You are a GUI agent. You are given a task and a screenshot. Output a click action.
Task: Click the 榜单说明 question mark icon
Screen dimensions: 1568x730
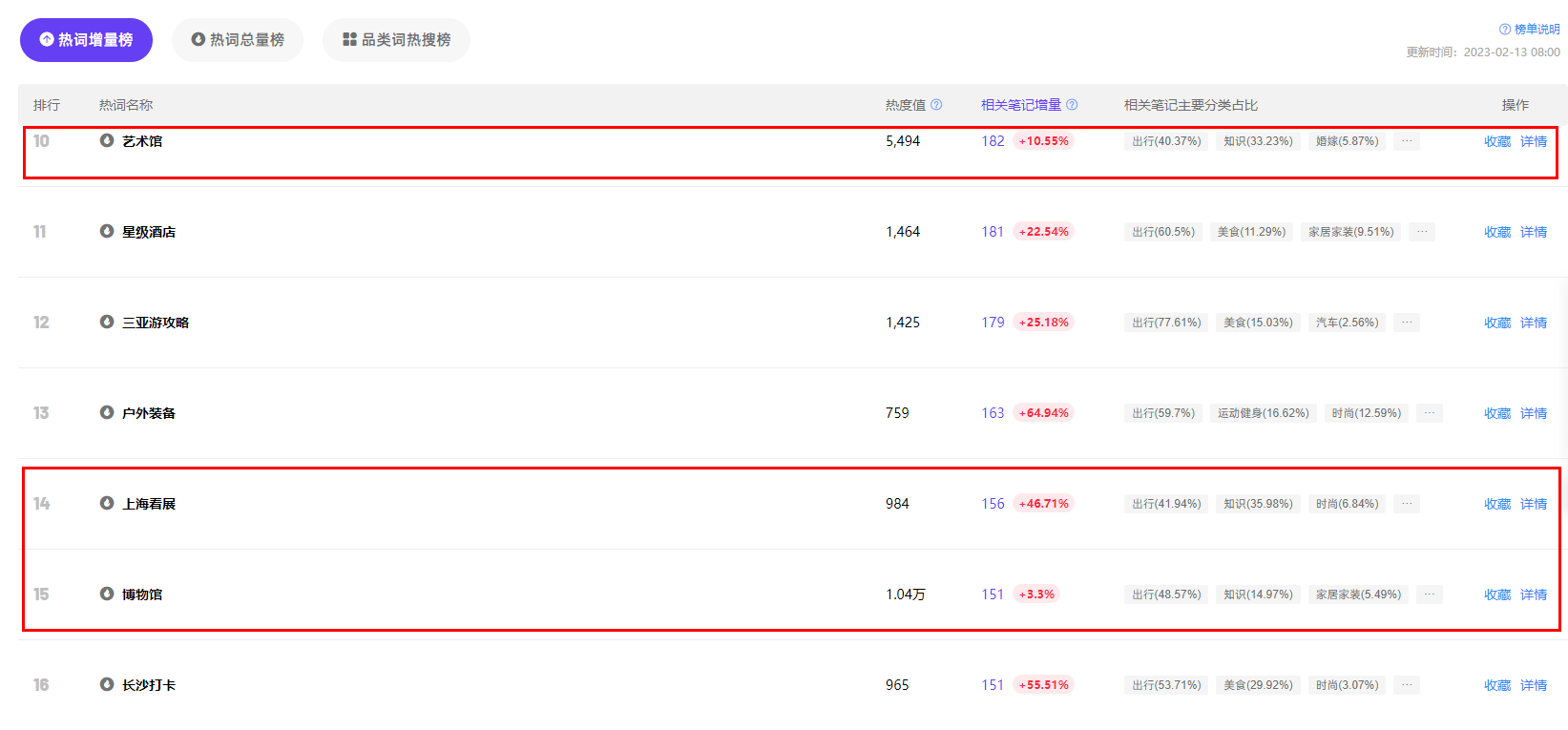1505,30
